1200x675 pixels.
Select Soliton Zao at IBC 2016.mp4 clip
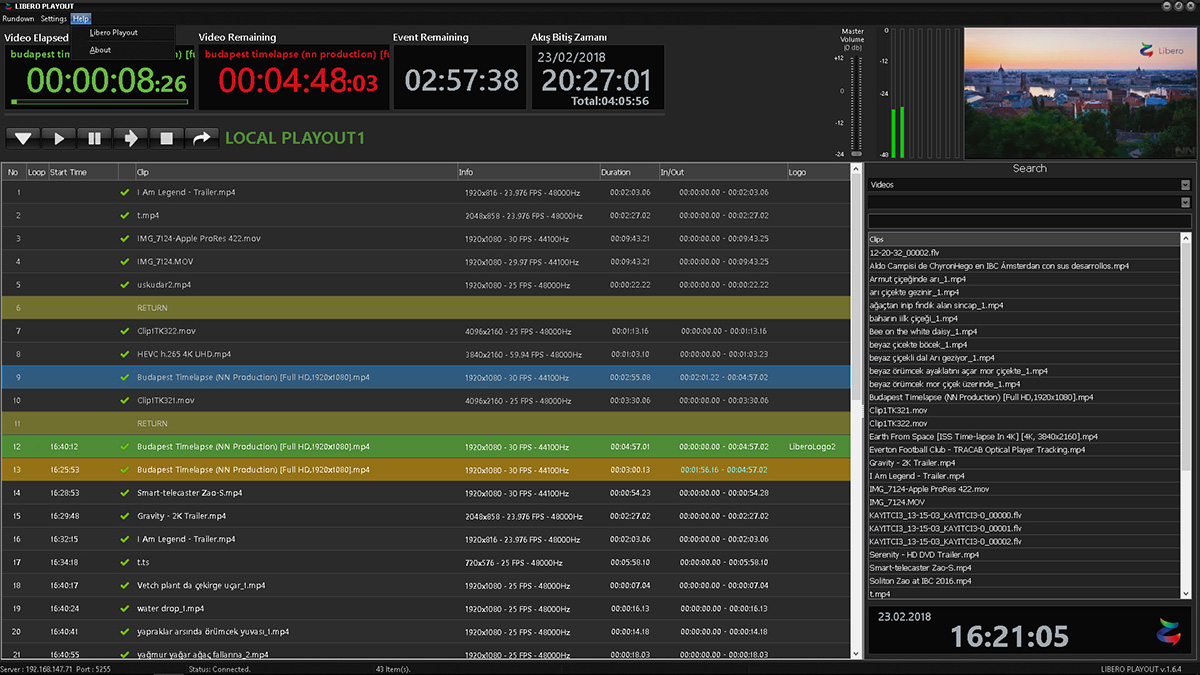(1024, 580)
